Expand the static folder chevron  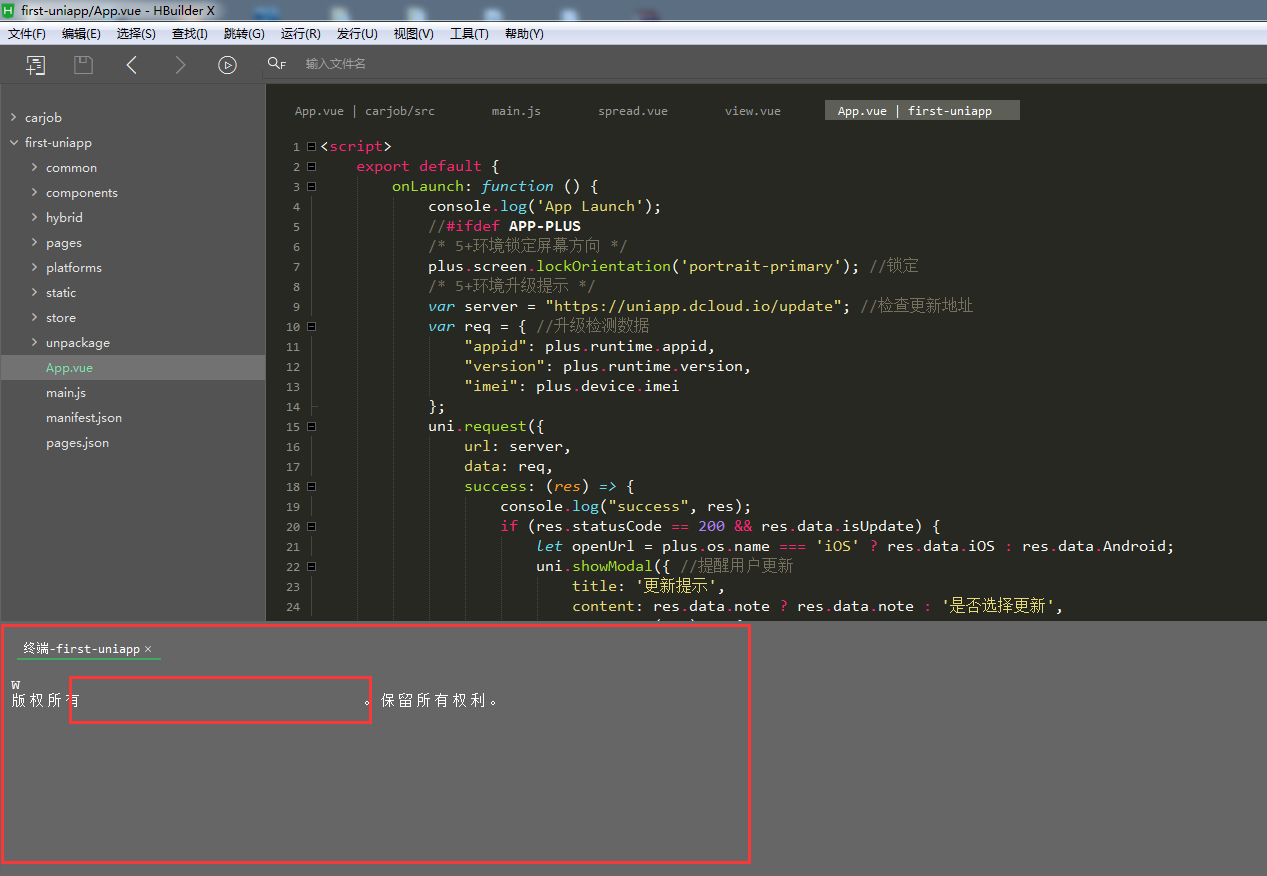pyautogui.click(x=34, y=293)
